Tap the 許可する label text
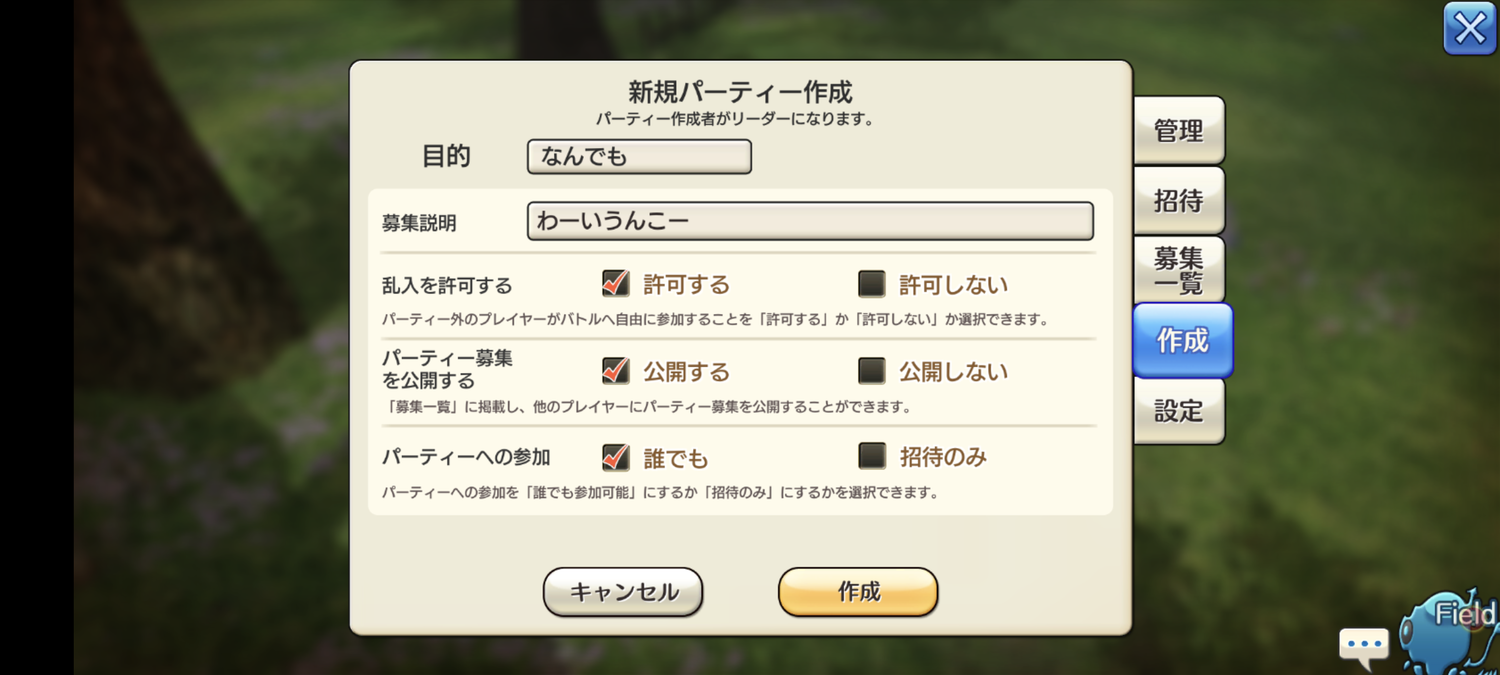The height and width of the screenshot is (675, 1500). click(686, 285)
